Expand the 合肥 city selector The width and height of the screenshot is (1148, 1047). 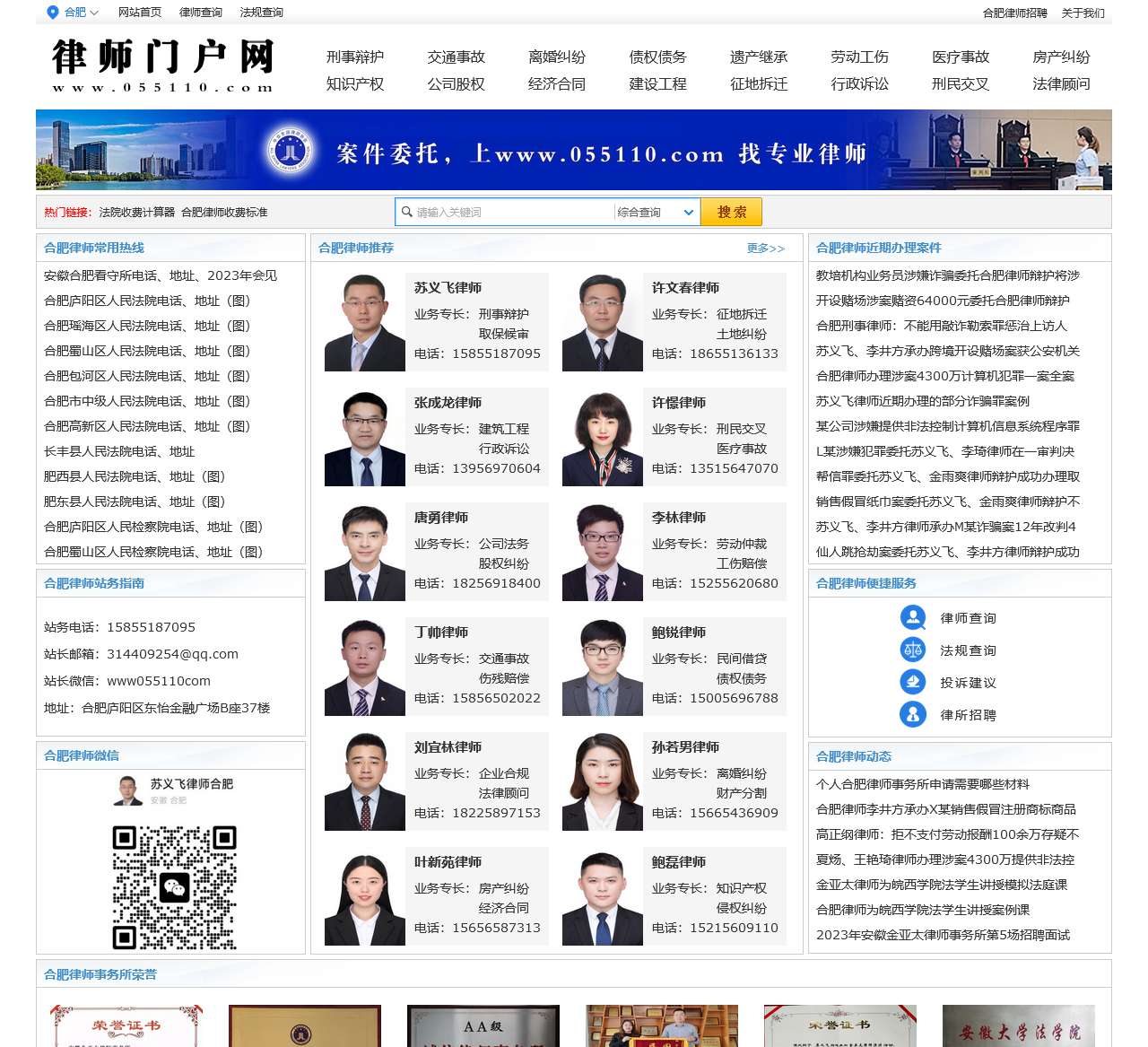(x=81, y=13)
